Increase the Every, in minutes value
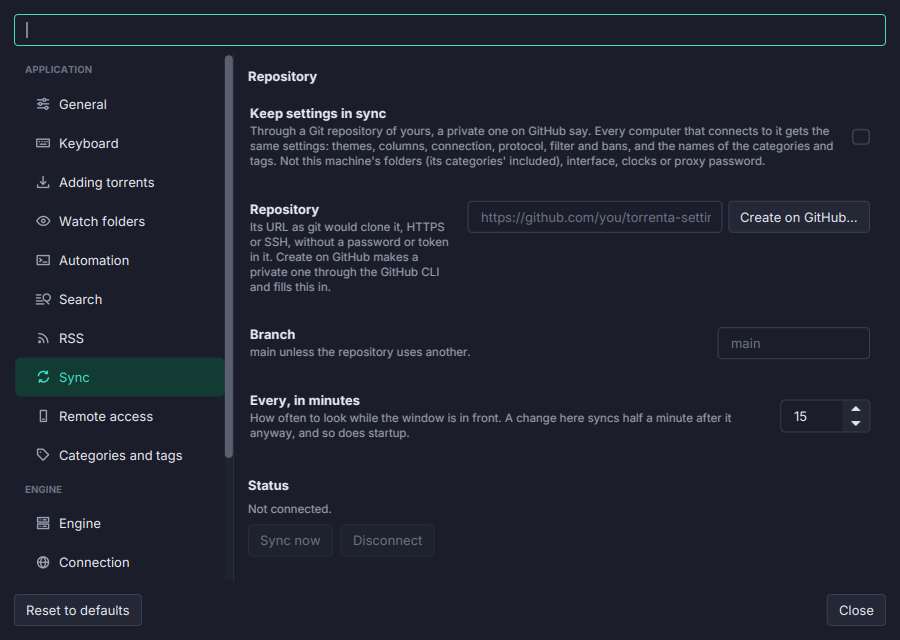This screenshot has width=900, height=640. pyautogui.click(x=856, y=409)
